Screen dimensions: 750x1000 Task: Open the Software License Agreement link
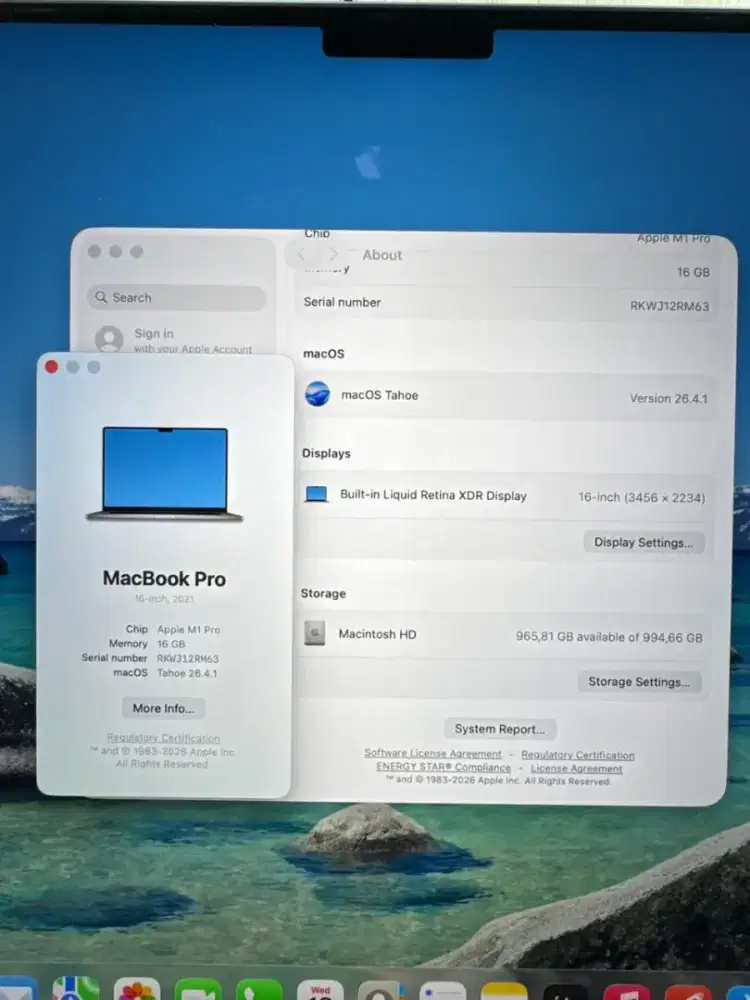[433, 753]
